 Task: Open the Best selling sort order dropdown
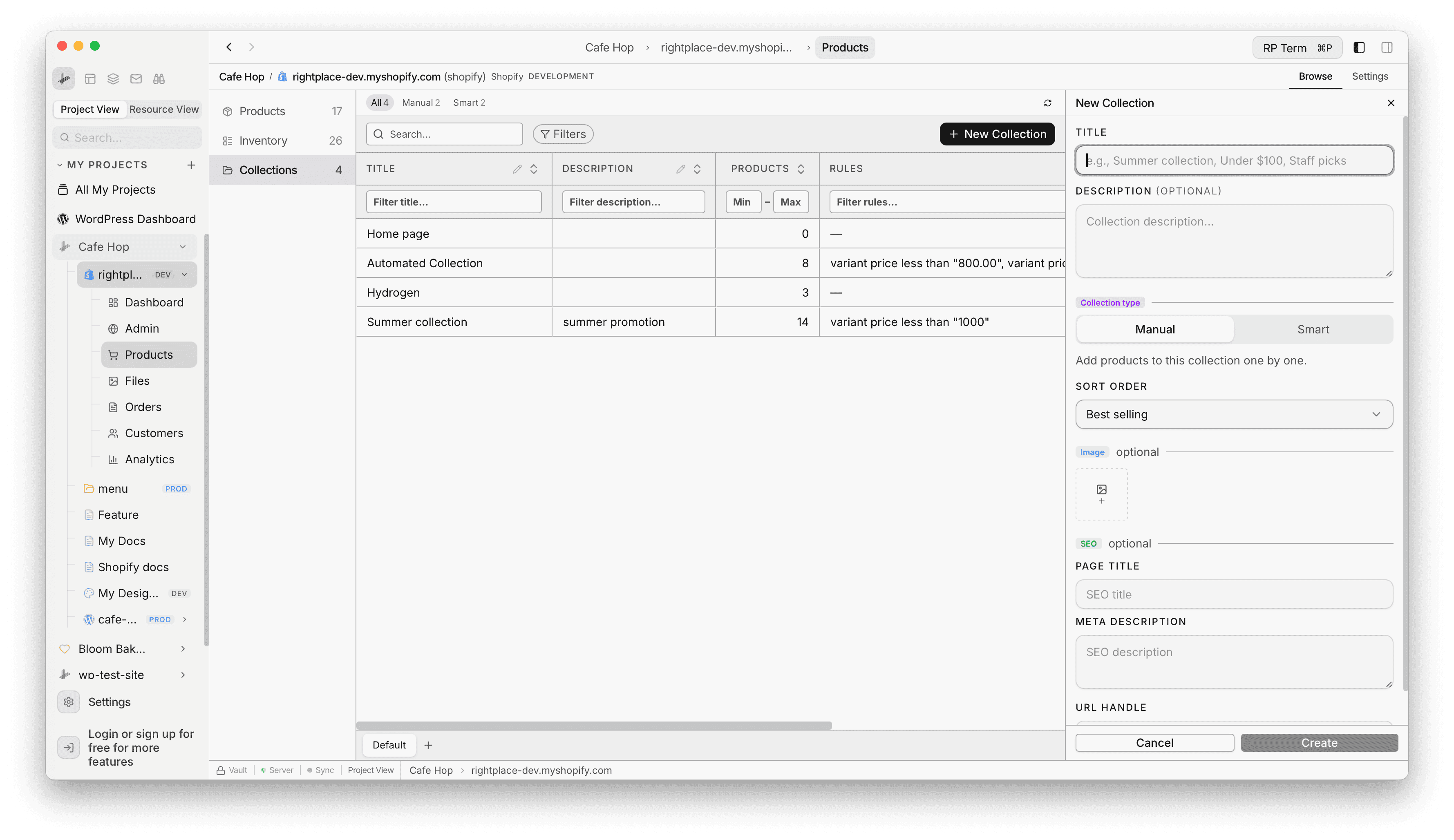(x=1234, y=414)
